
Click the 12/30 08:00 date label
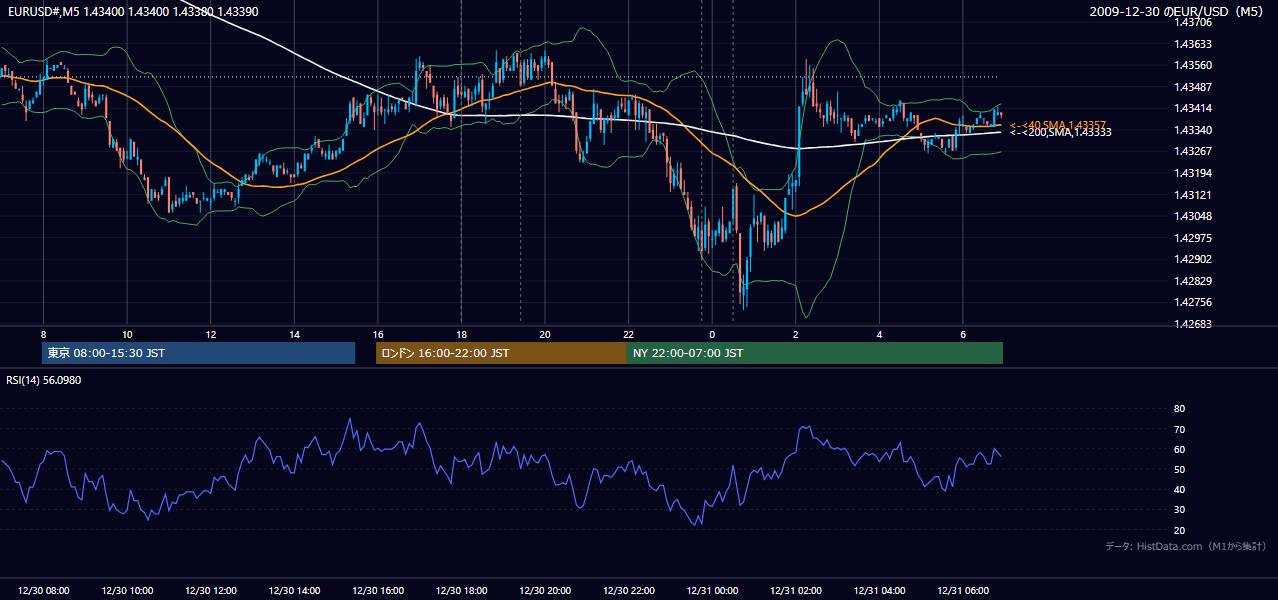click(x=44, y=591)
